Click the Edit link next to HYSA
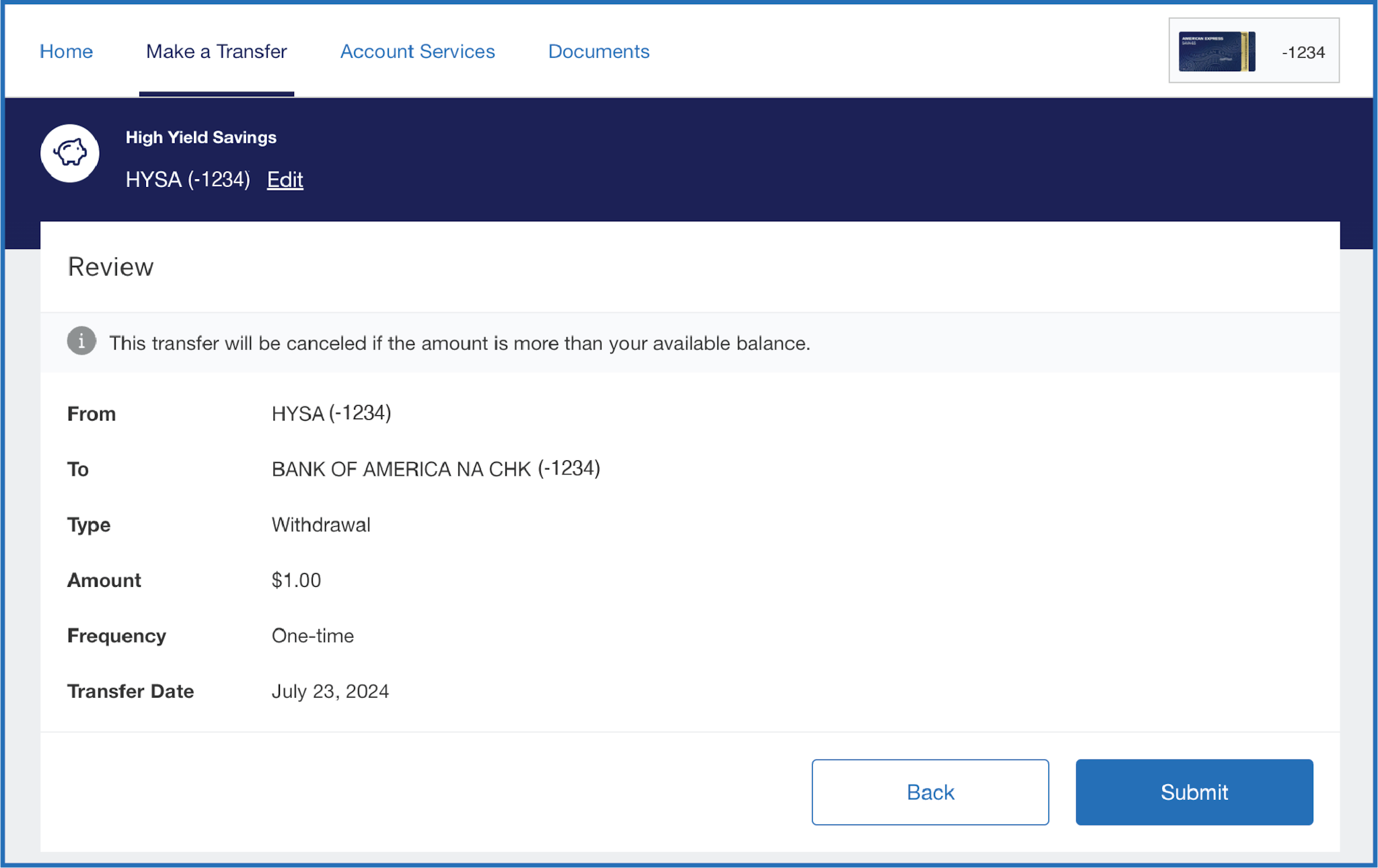Image resolution: width=1378 pixels, height=868 pixels. [x=285, y=180]
